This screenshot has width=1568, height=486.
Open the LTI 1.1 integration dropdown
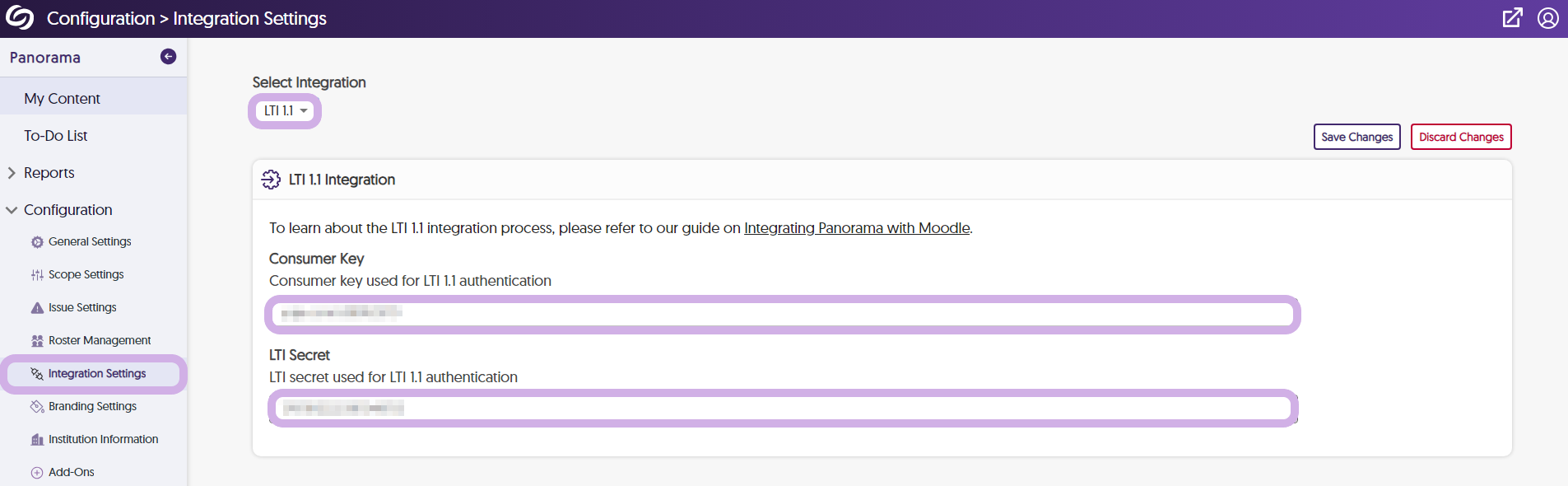point(285,110)
